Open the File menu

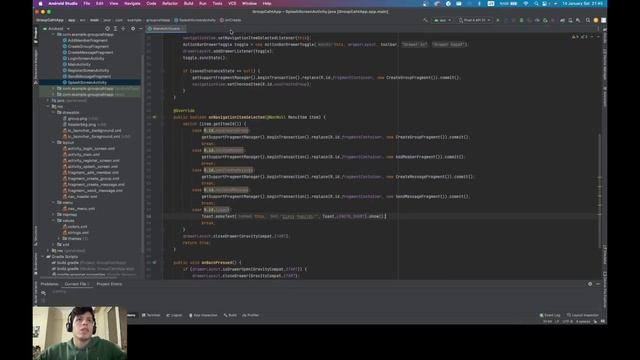tap(87, 3)
